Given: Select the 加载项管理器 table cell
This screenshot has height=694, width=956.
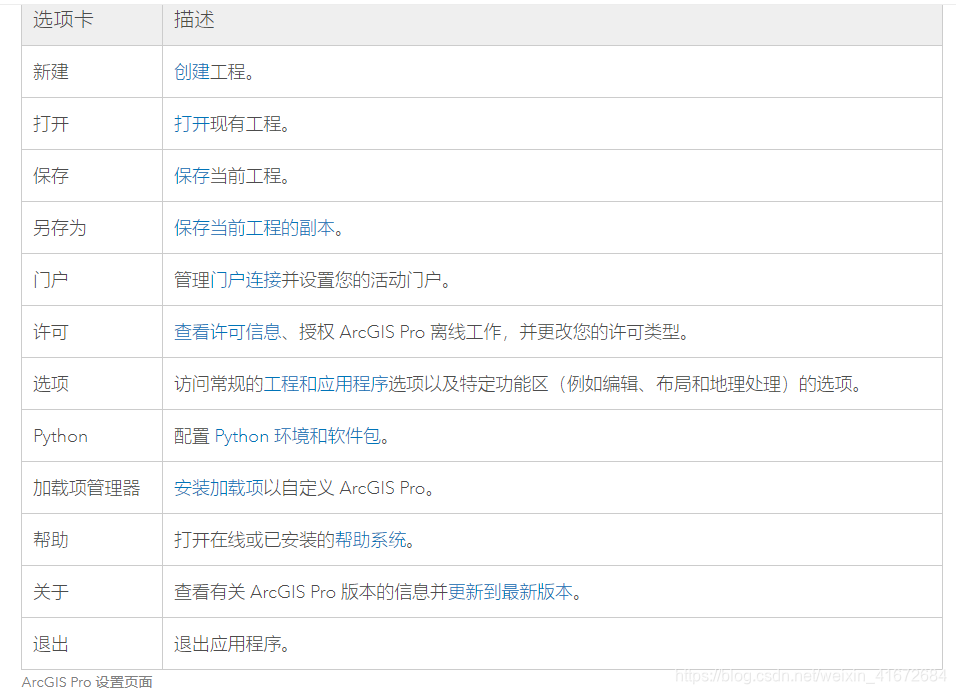Looking at the screenshot, I should pyautogui.click(x=86, y=488).
